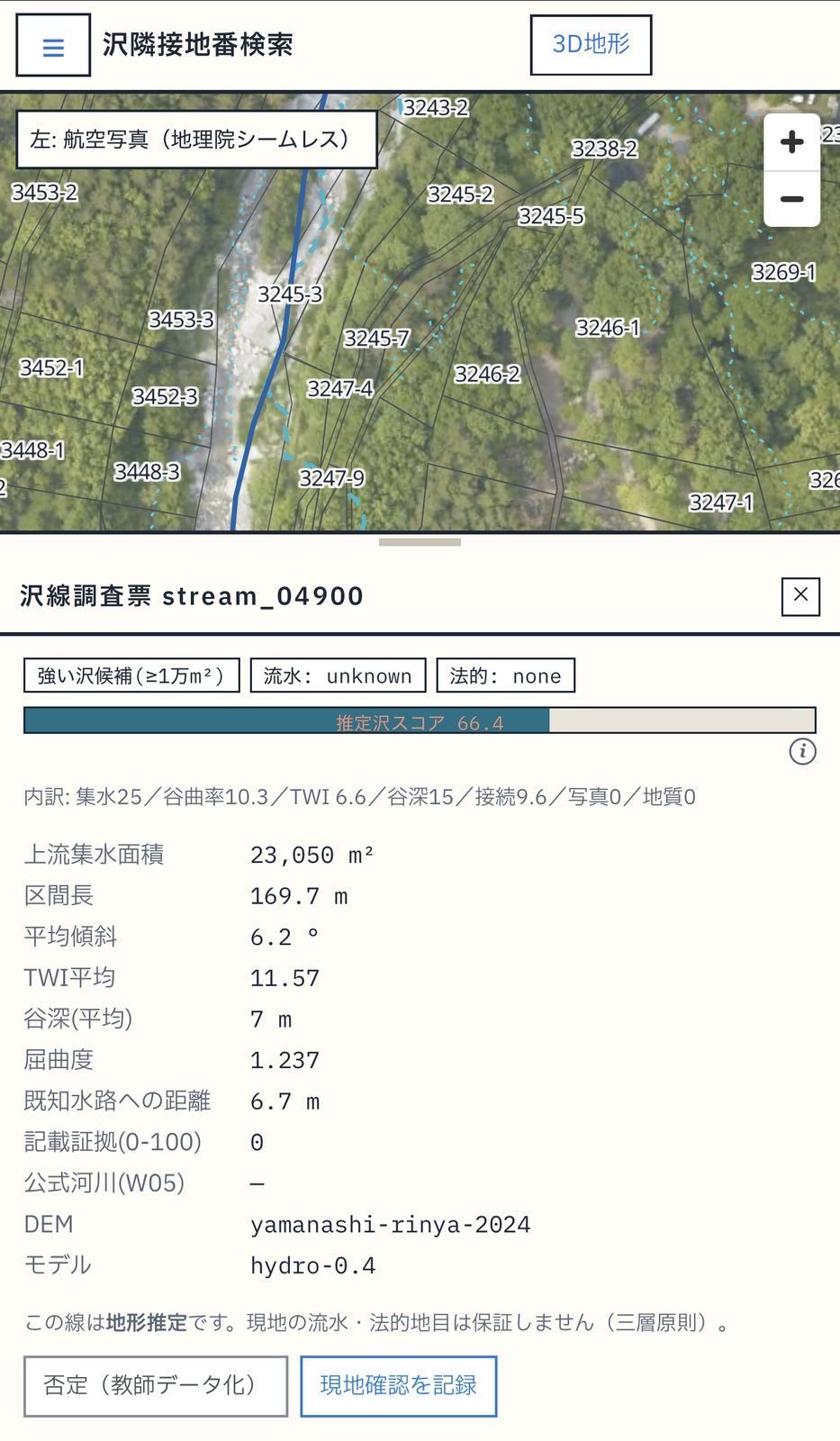
Task: Click 現地確認を記録 button
Action: coord(398,1386)
